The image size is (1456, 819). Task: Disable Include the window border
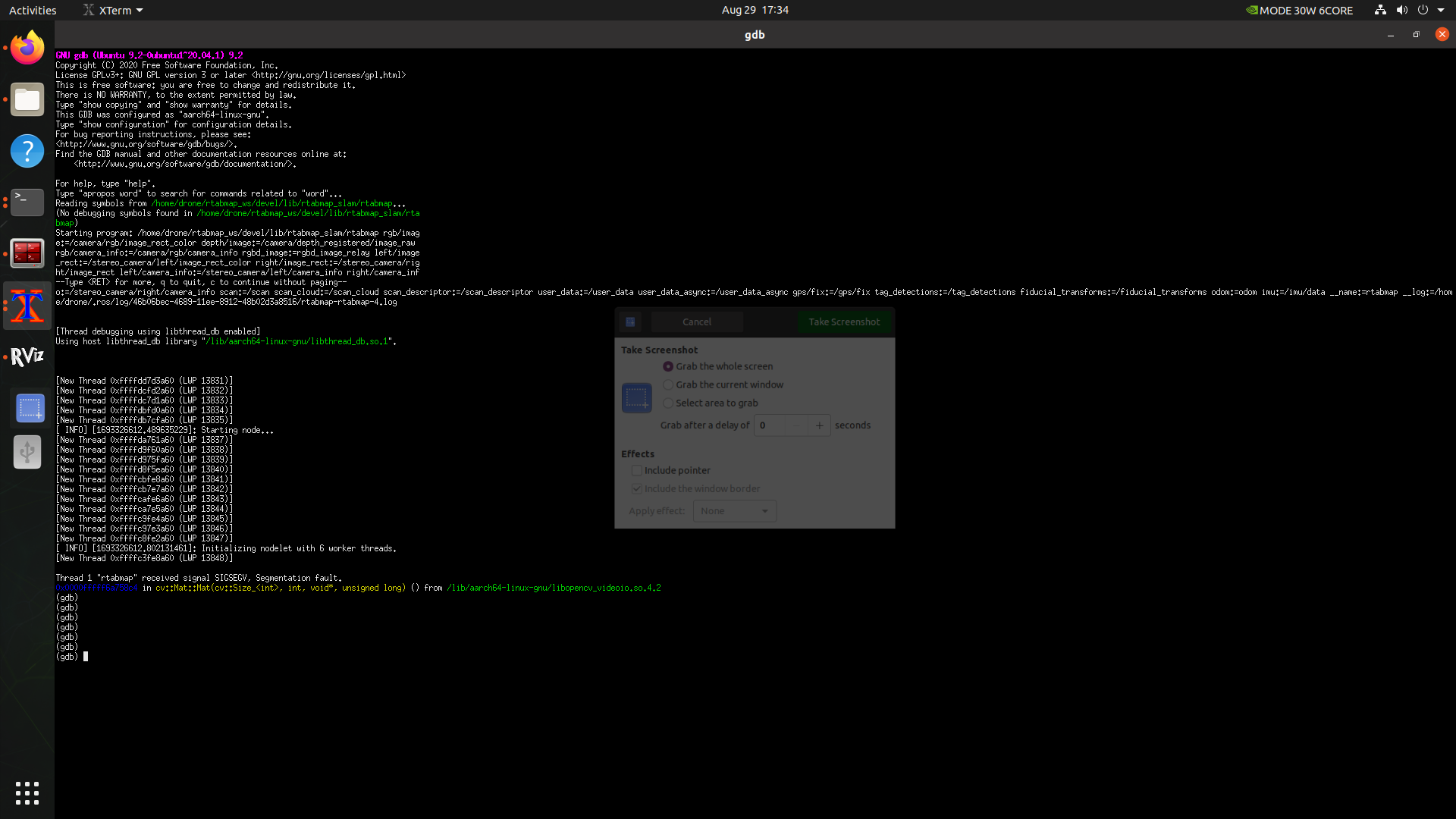[636, 488]
